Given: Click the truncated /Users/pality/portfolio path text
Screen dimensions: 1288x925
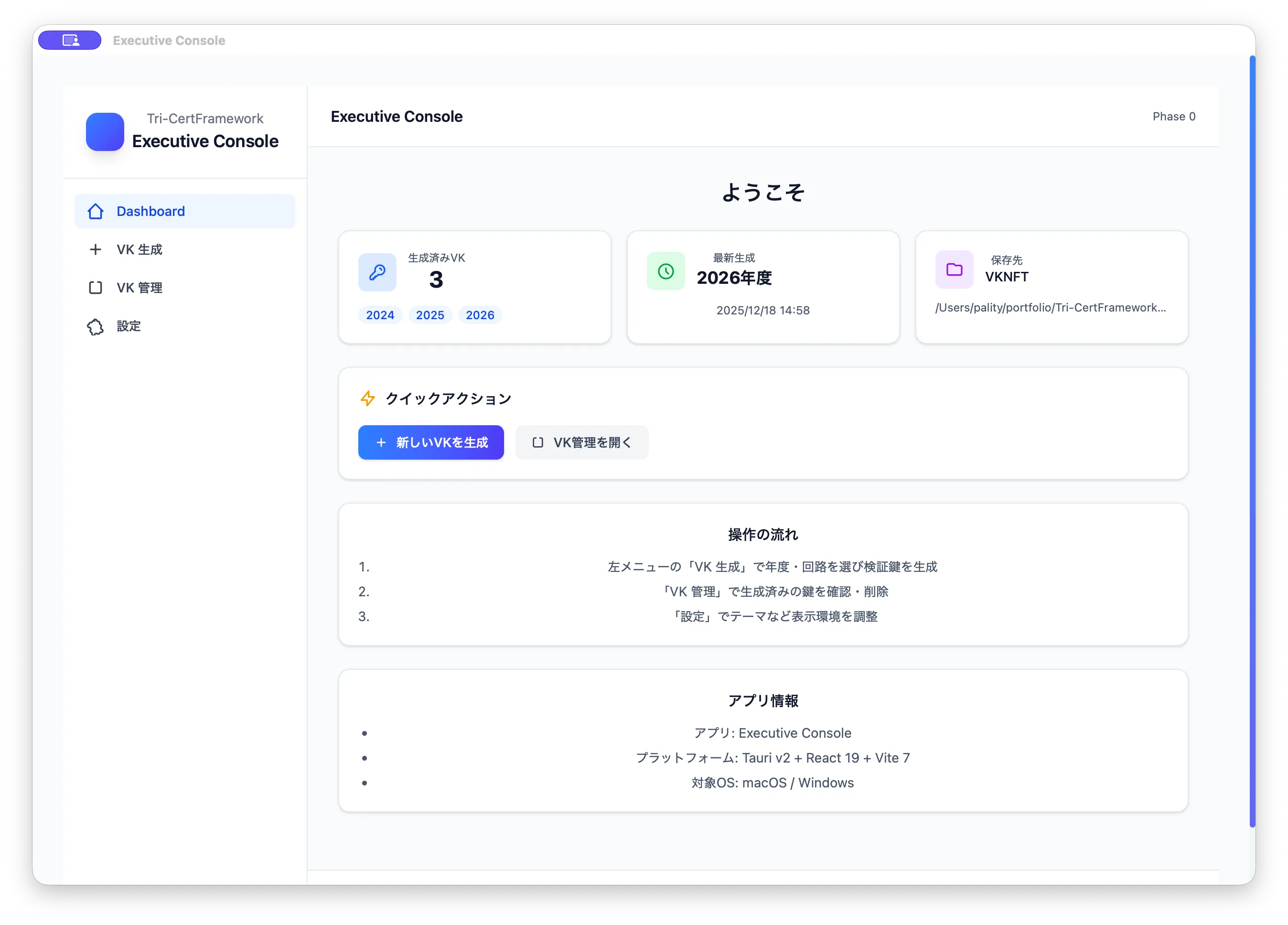Looking at the screenshot, I should pyautogui.click(x=1050, y=308).
